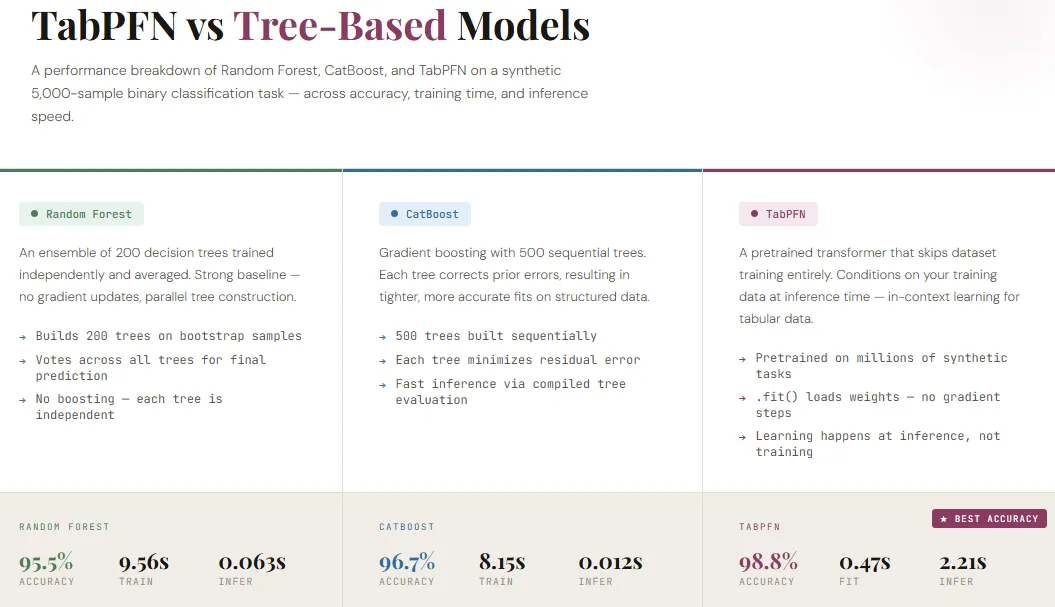The height and width of the screenshot is (607, 1055).
Task: Click the arrow bullet before 'Pretrained on millions of synthetic tasks'
Action: point(742,358)
